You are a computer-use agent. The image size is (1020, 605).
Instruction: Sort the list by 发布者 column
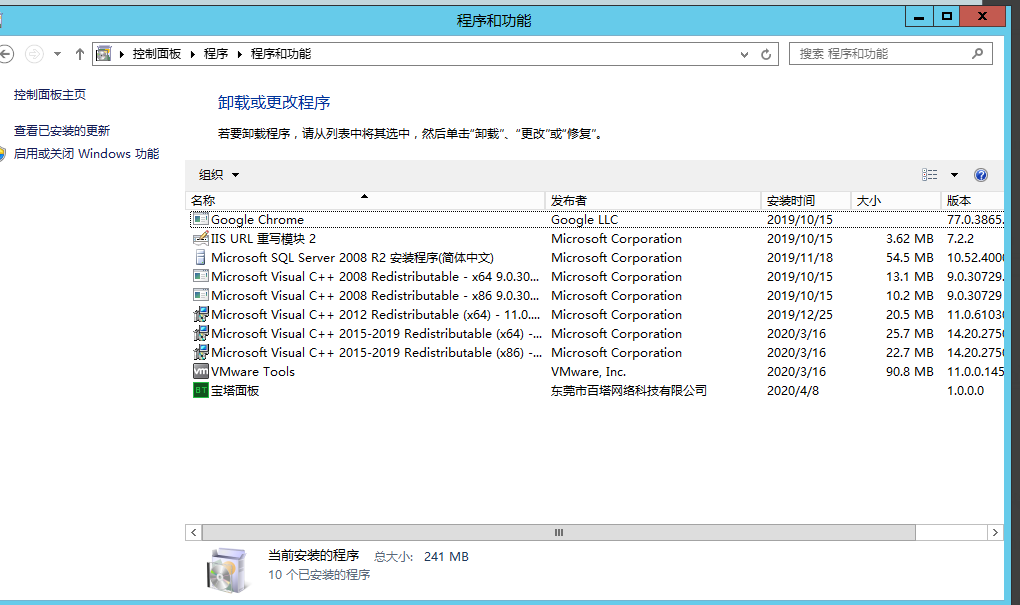[653, 200]
